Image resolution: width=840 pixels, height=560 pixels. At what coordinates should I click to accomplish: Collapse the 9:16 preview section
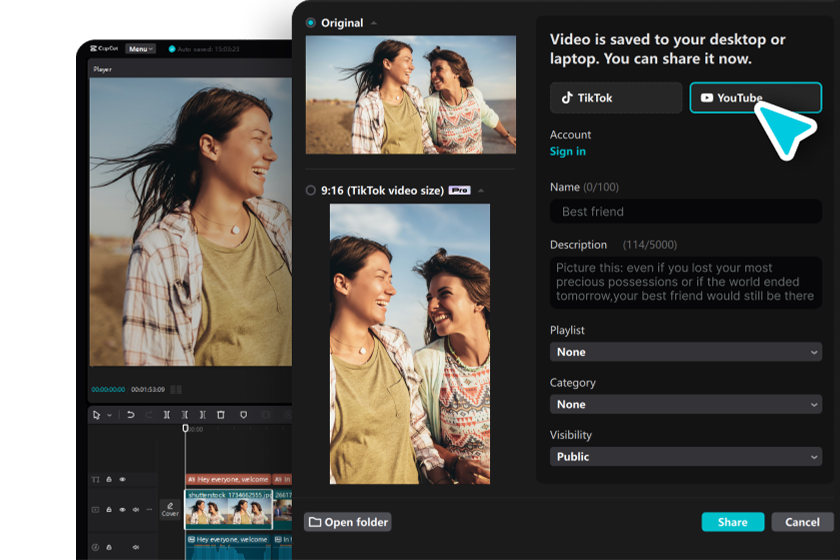coord(481,191)
